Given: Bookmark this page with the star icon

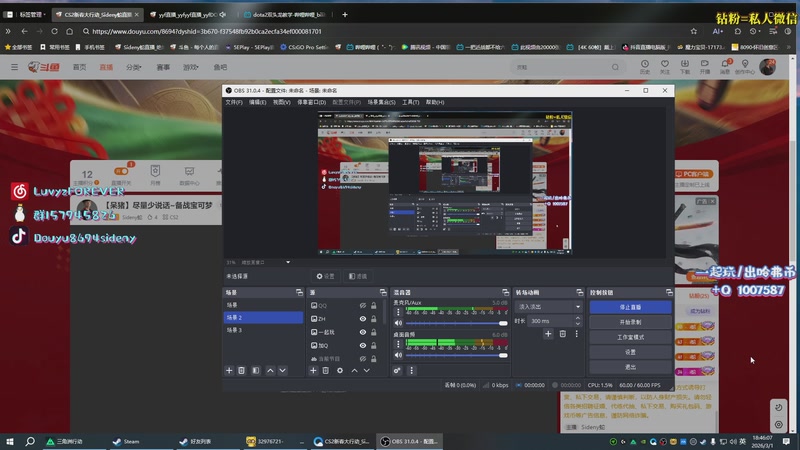Looking at the screenshot, I should click(693, 31).
